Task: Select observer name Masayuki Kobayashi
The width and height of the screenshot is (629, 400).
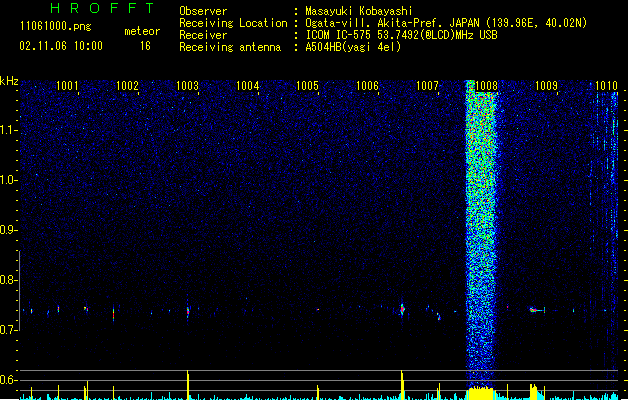Action: pos(359,11)
